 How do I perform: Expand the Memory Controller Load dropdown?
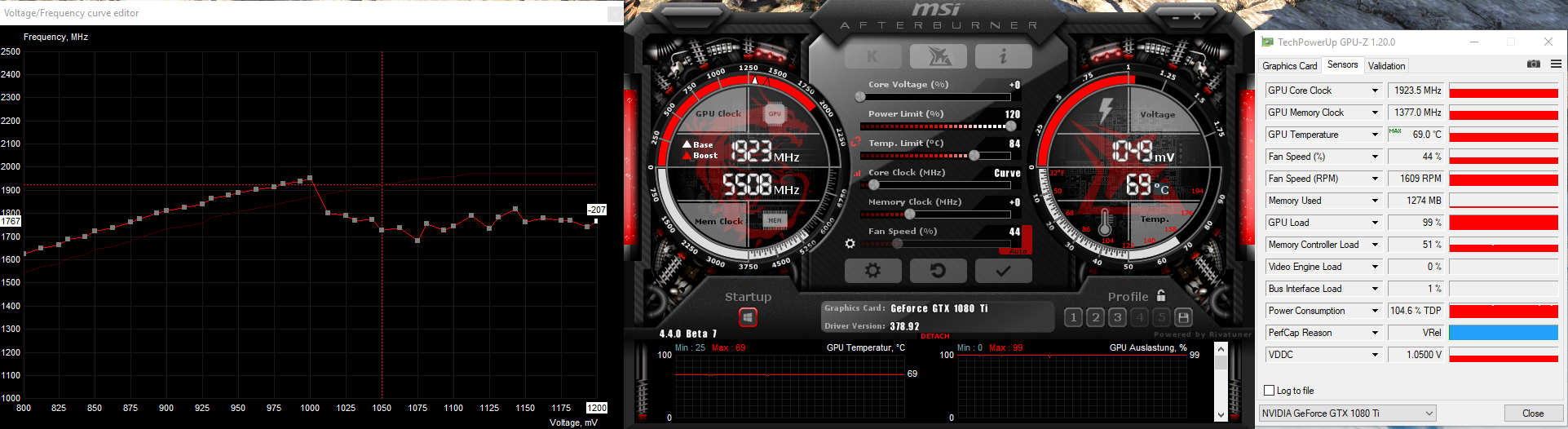[1375, 245]
